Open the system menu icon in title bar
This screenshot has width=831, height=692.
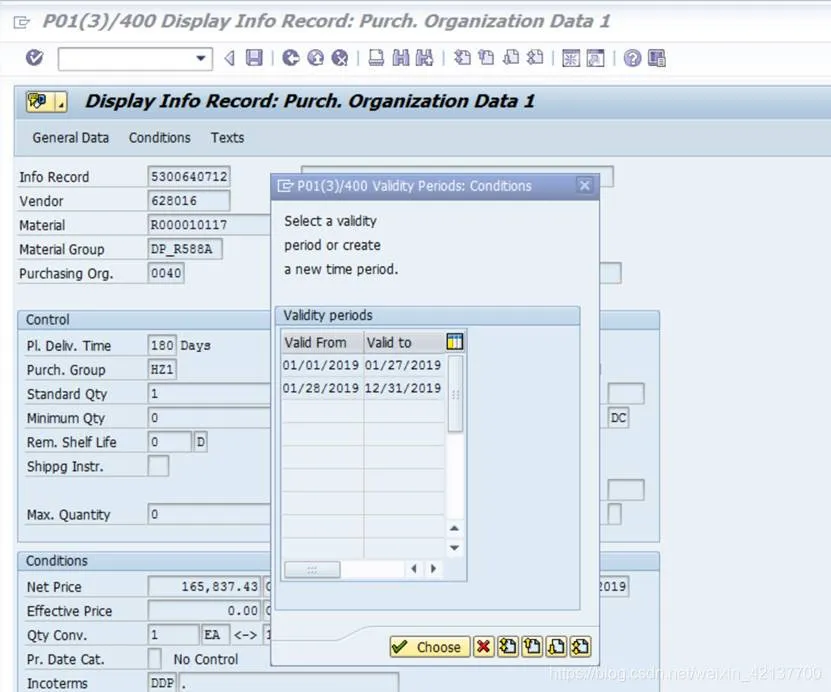point(21,22)
